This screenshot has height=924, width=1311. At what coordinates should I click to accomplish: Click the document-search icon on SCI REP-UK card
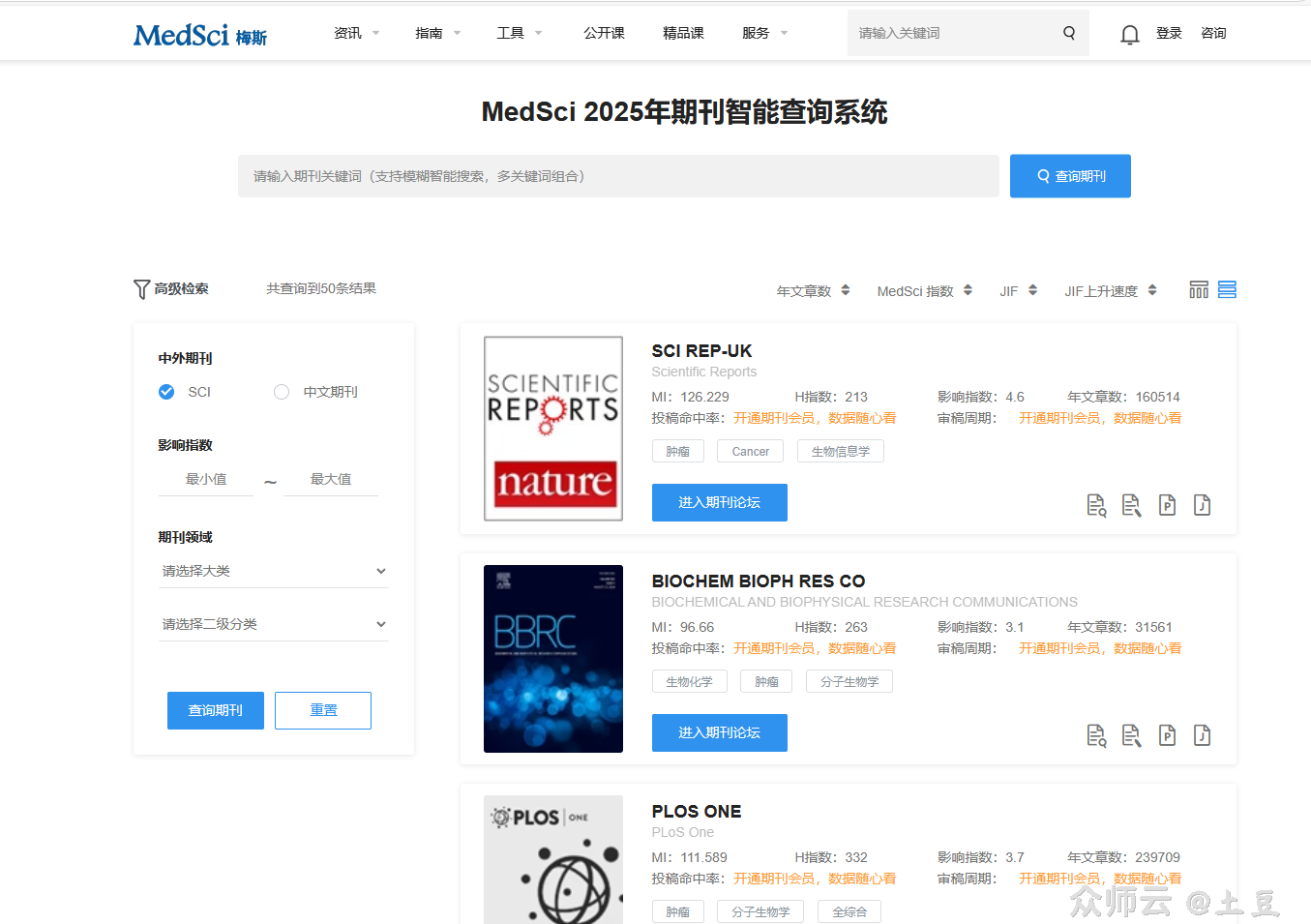[1096, 504]
